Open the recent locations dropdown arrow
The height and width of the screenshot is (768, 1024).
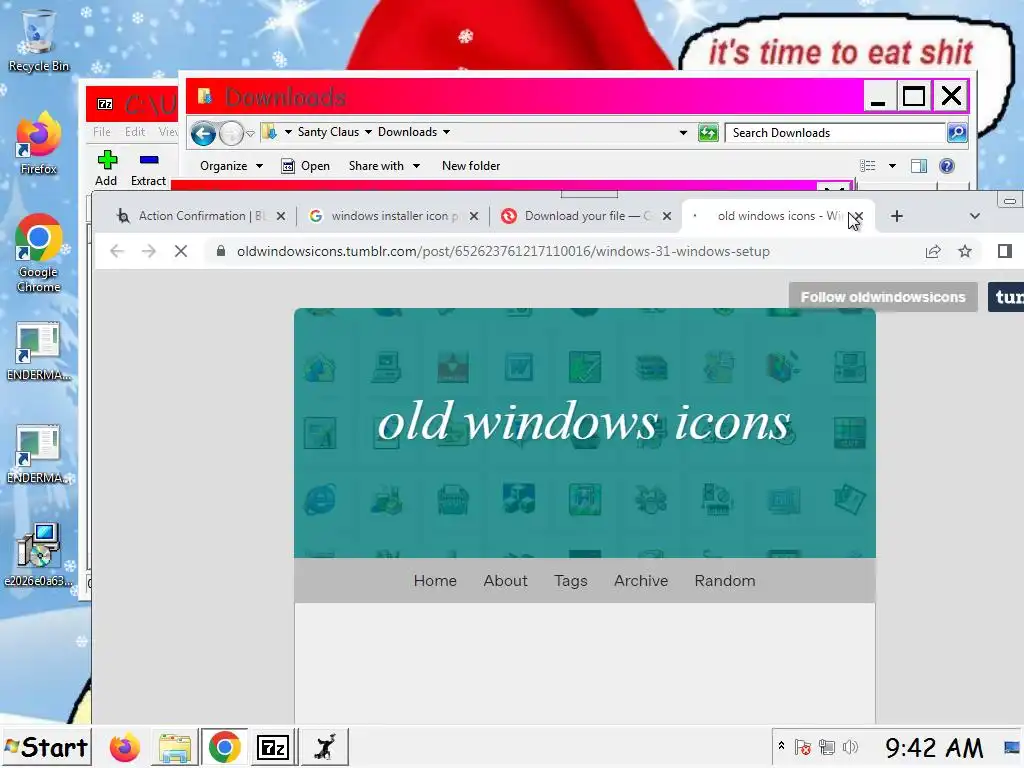coord(250,134)
